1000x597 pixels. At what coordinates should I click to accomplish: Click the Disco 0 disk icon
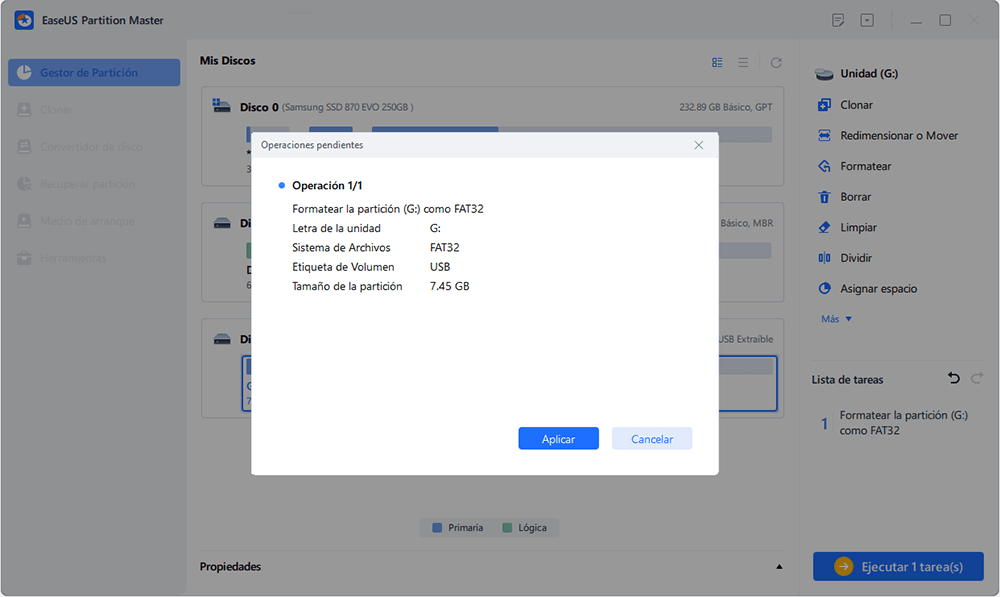point(221,106)
